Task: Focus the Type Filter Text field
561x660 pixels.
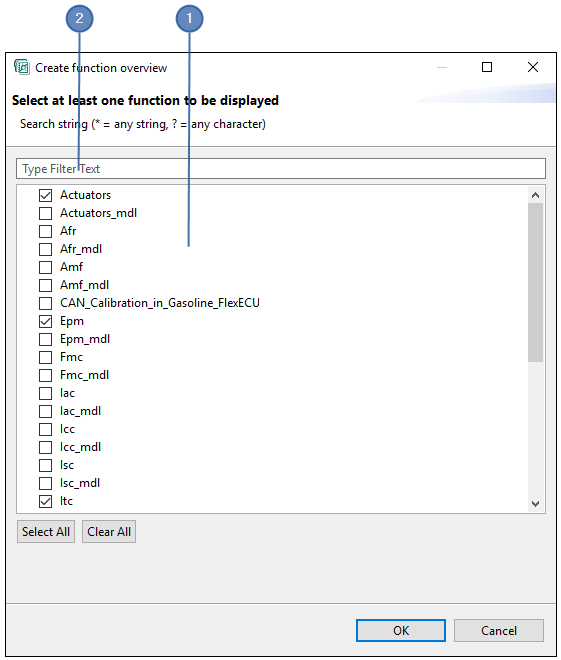Action: 281,169
